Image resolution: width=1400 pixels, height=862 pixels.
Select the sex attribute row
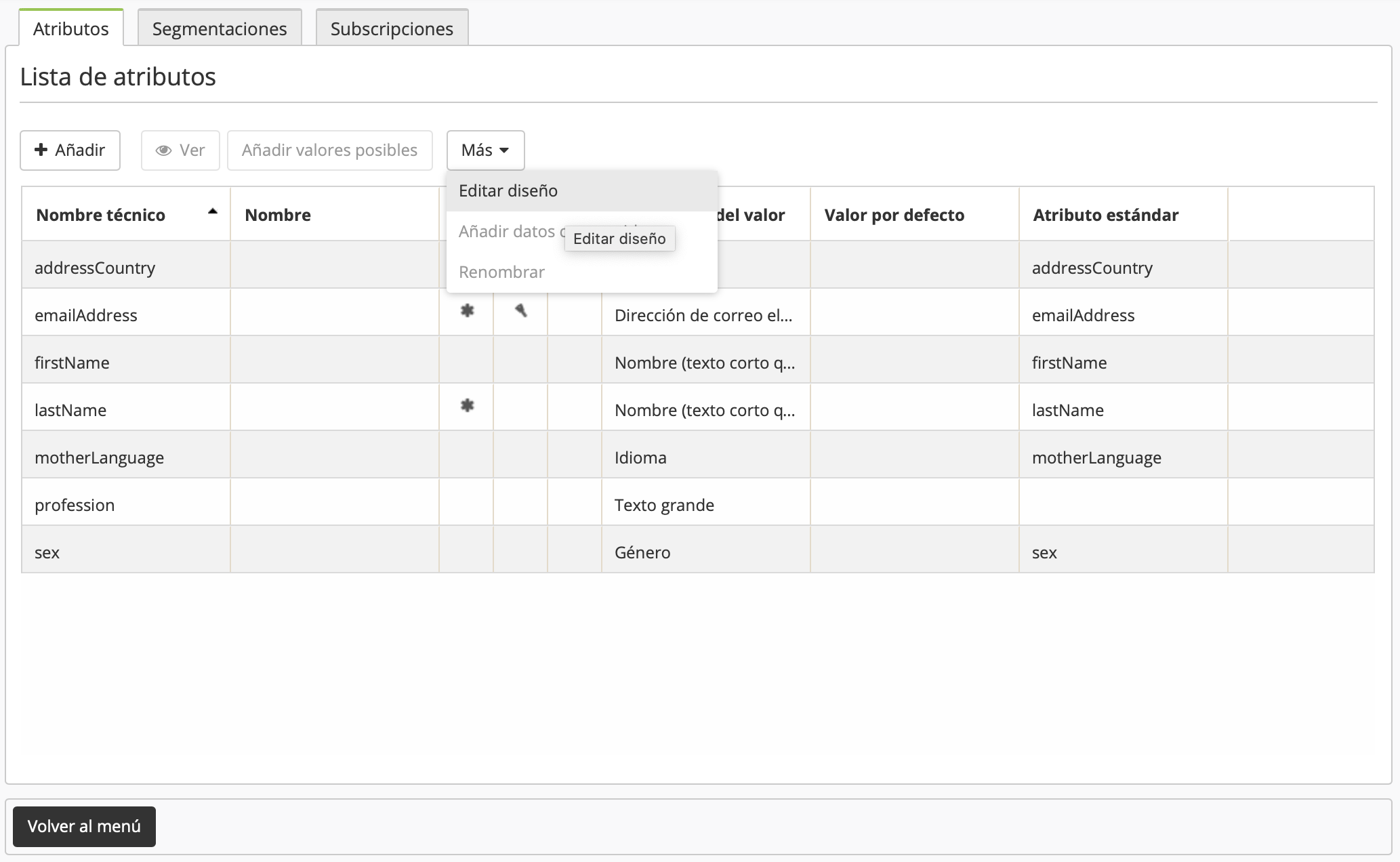[47, 552]
